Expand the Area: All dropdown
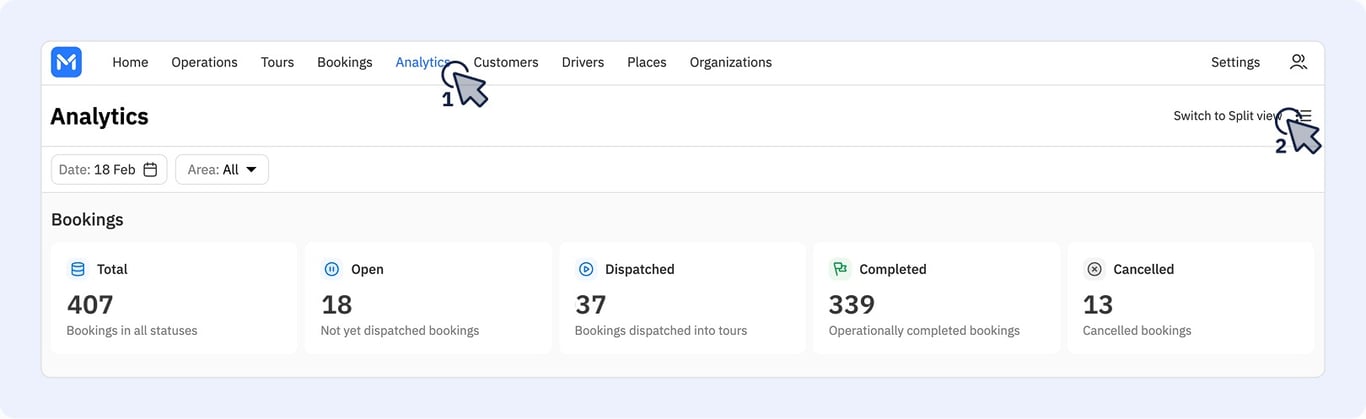Image resolution: width=1366 pixels, height=419 pixels. (222, 170)
